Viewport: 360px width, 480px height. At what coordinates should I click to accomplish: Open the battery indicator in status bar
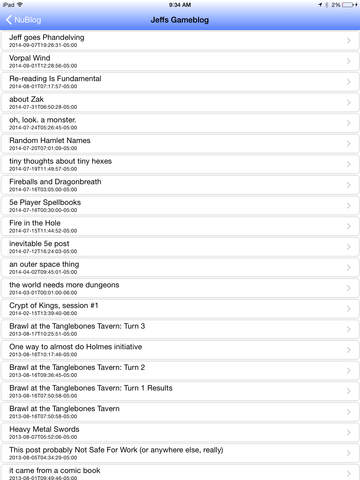pos(350,5)
